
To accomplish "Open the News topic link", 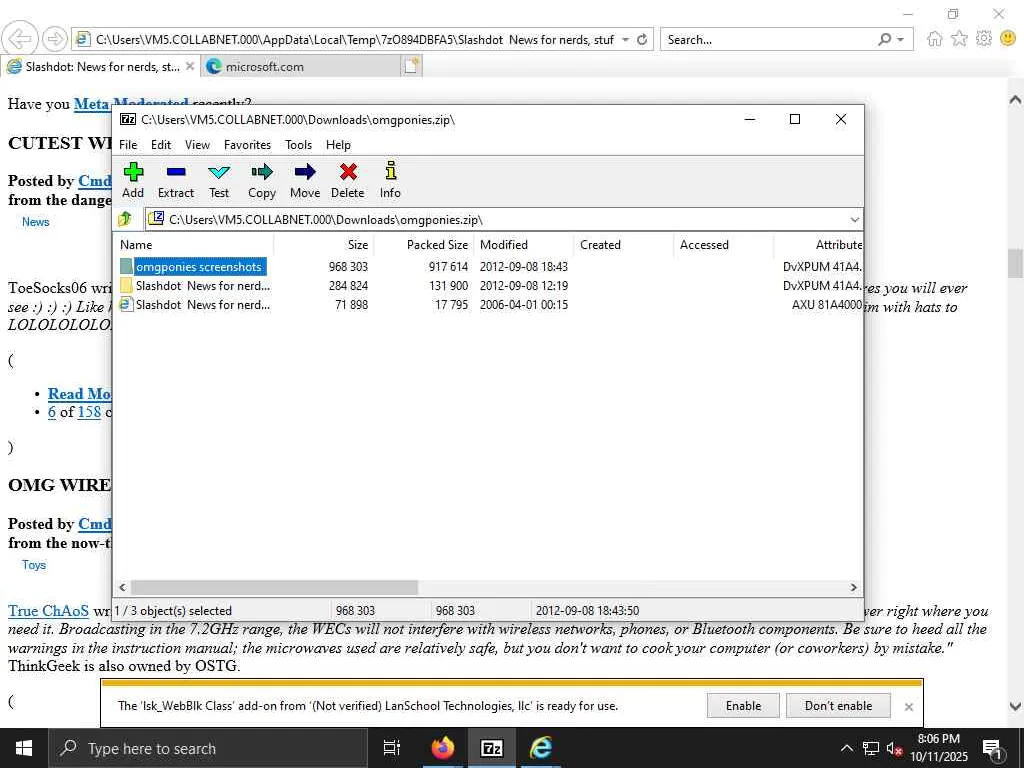I will point(35,222).
